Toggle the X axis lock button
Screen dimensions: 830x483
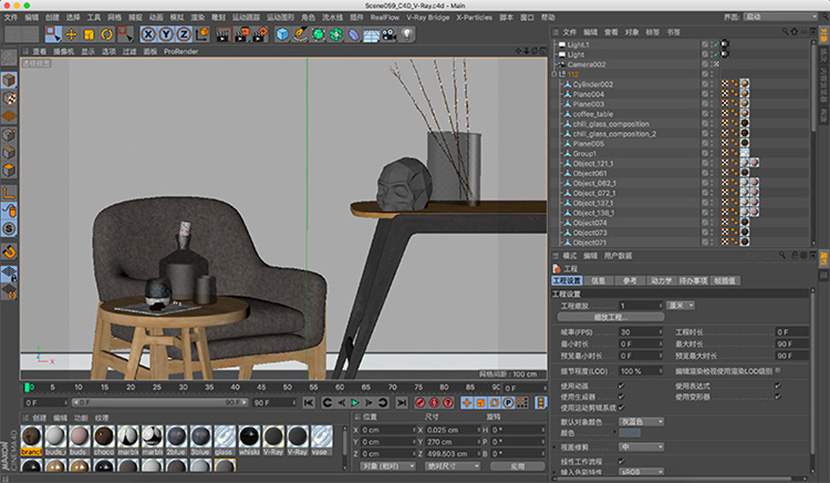tap(149, 34)
